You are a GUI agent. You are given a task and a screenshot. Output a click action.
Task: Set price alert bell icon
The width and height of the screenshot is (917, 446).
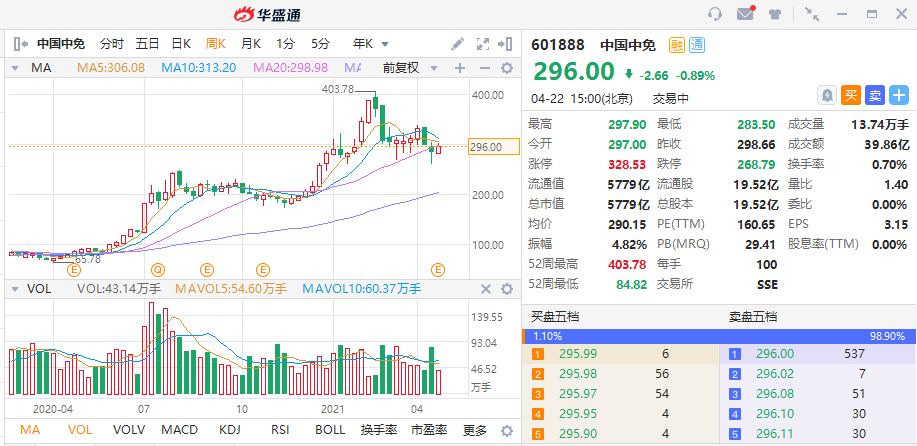827,95
